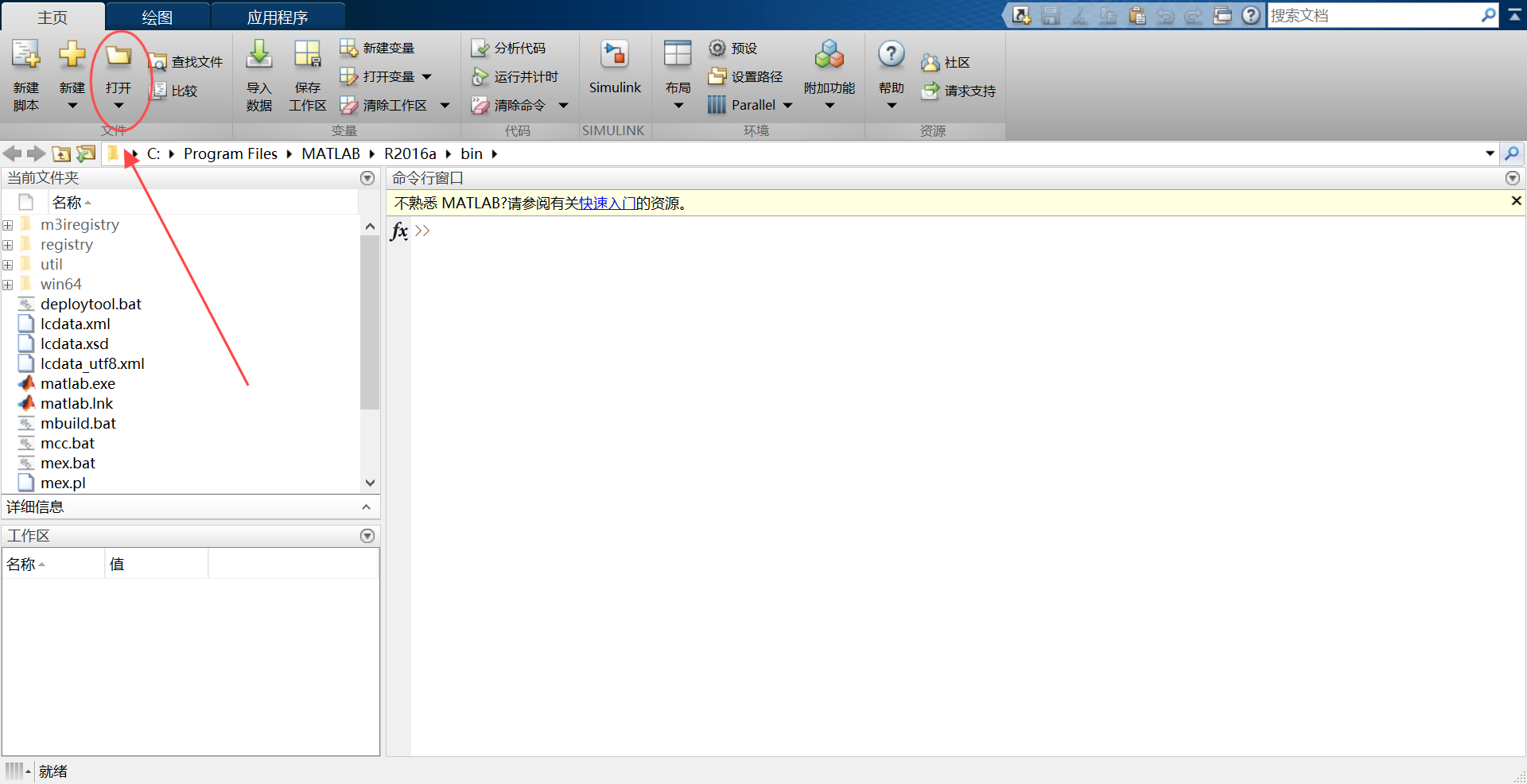Click the fx function browser icon
The width and height of the screenshot is (1527, 784).
click(x=399, y=231)
